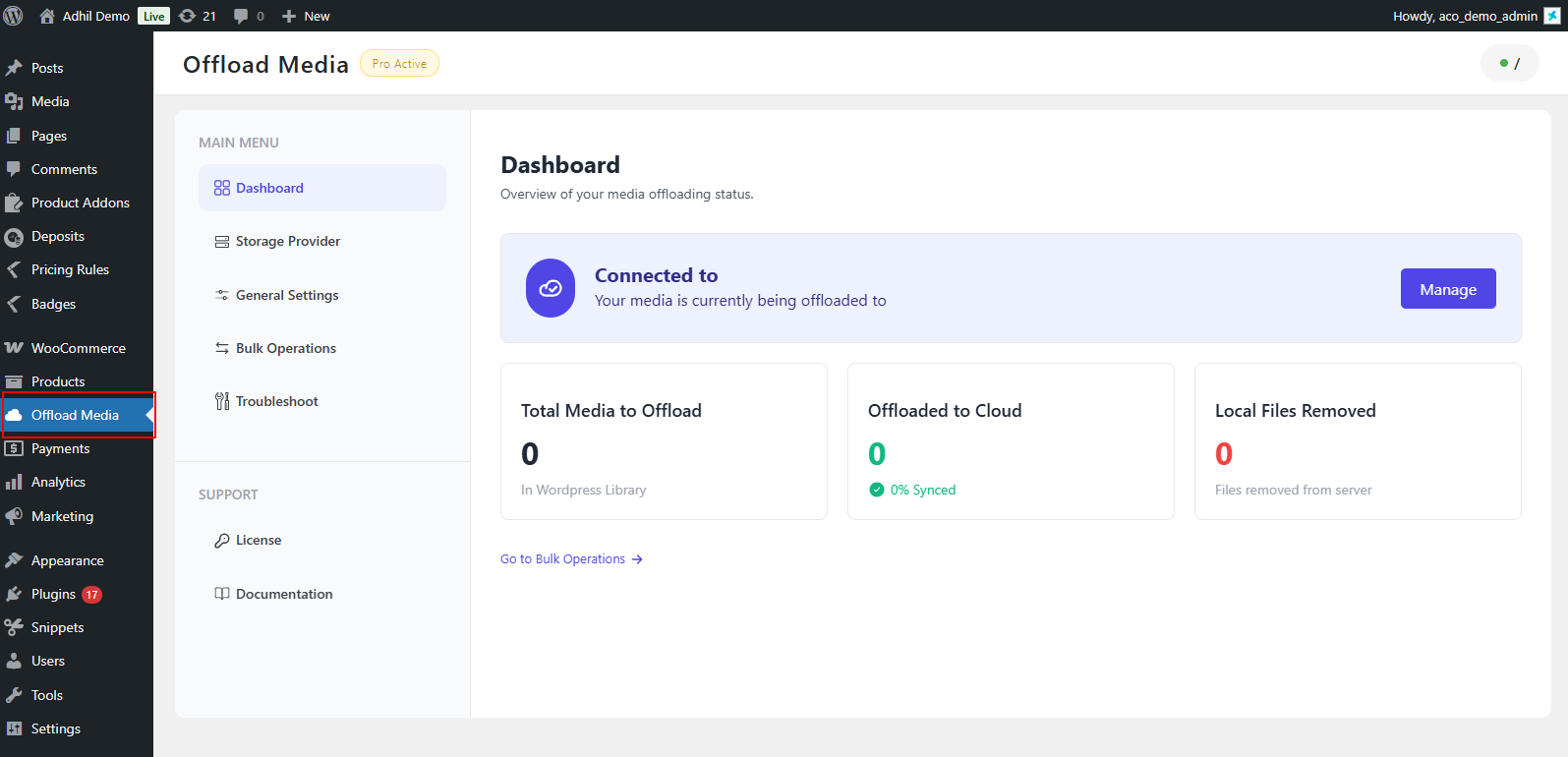Go to Bulk Operations menu item

(x=285, y=348)
